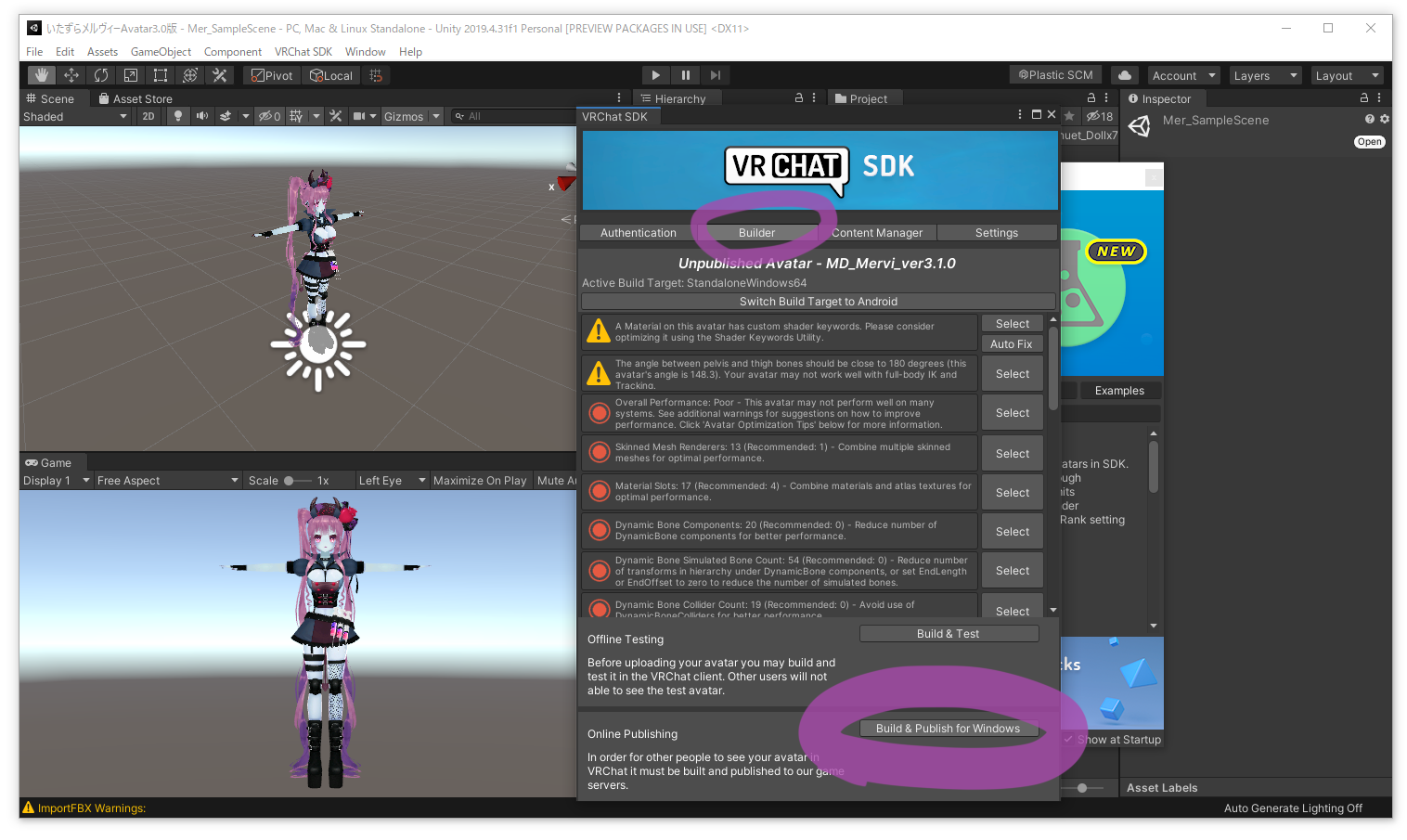
Task: Click the Build & Test button
Action: [948, 634]
